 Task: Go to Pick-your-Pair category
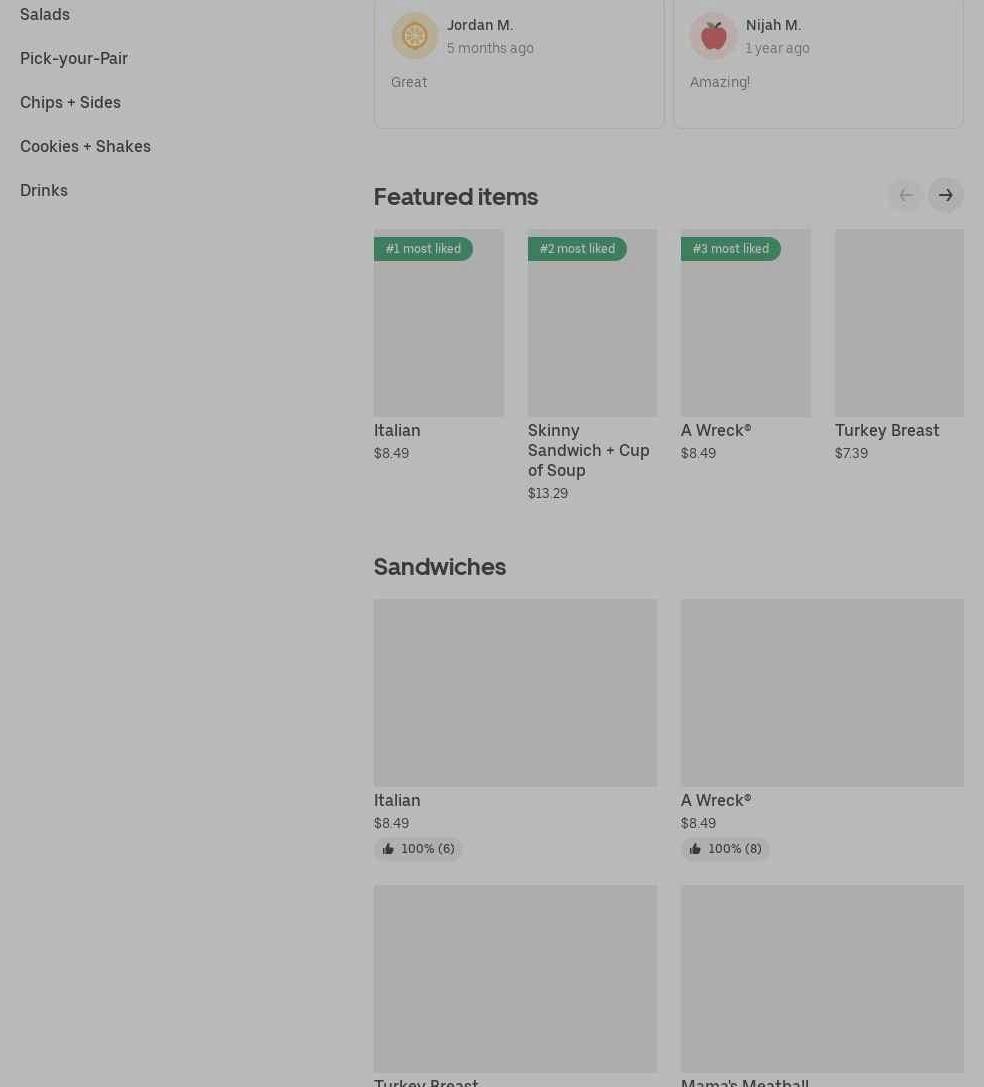74,58
